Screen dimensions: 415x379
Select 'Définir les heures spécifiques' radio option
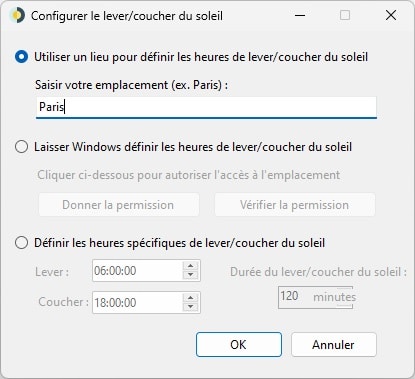point(21,243)
